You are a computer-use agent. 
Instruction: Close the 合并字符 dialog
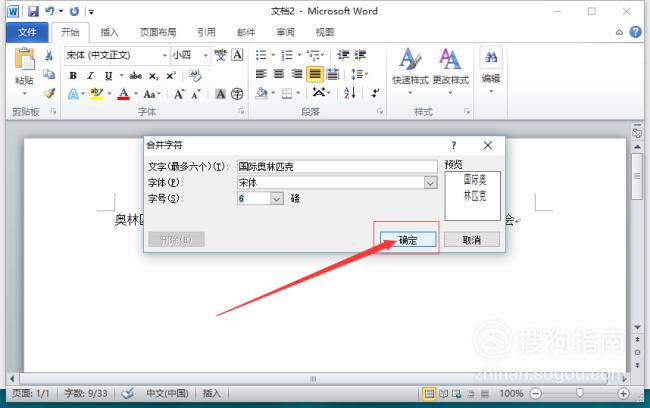(488, 145)
